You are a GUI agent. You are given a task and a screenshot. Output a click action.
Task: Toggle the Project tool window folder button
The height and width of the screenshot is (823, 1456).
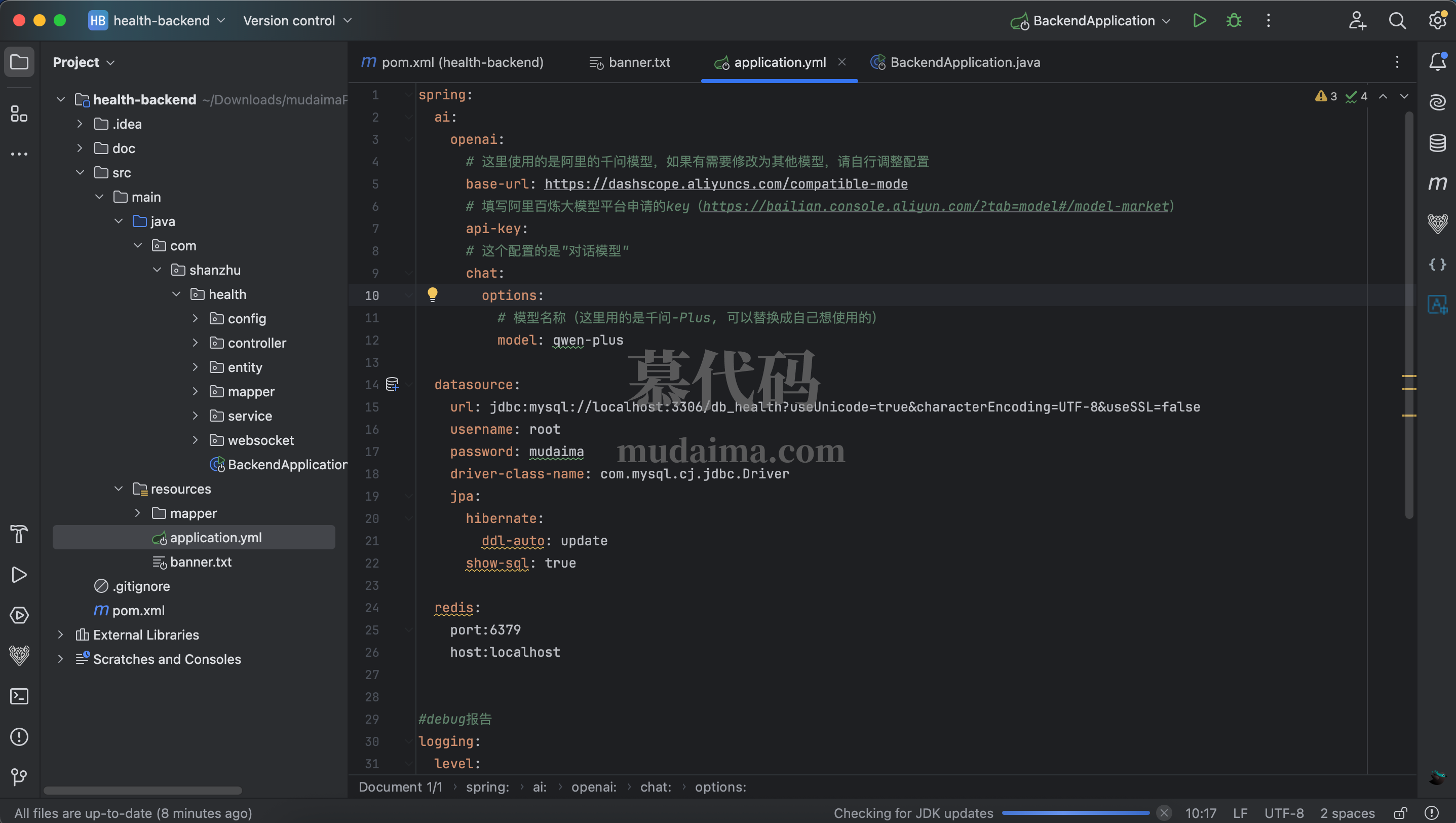(x=19, y=62)
